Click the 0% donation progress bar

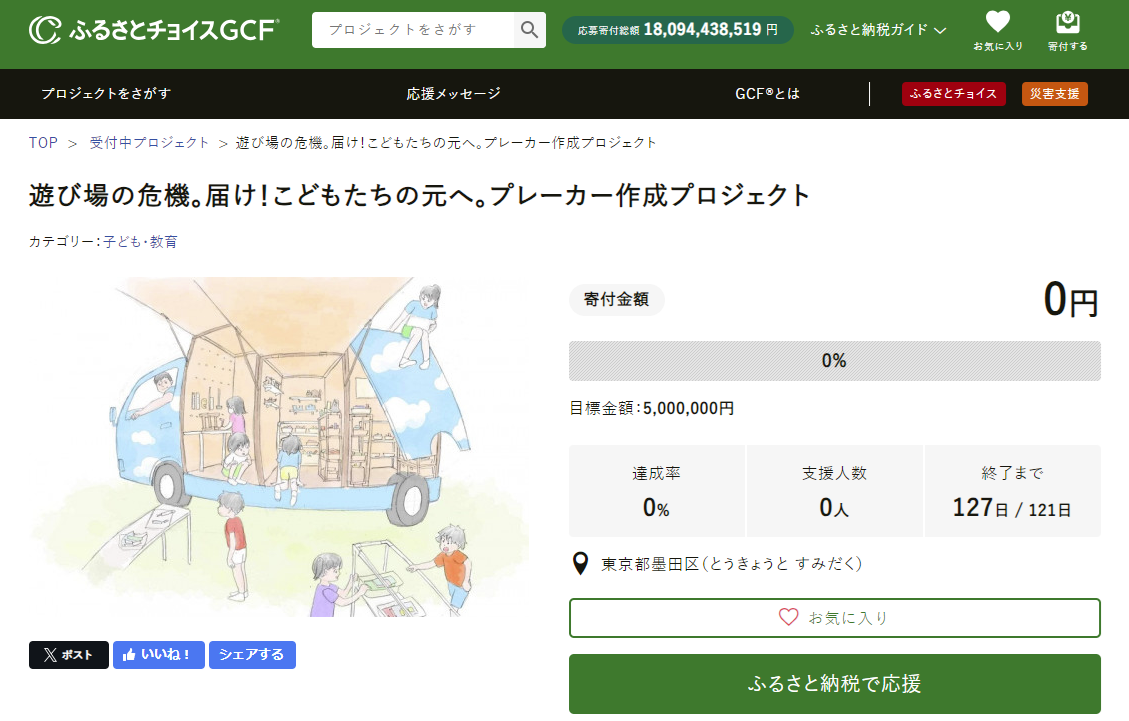[x=834, y=361]
